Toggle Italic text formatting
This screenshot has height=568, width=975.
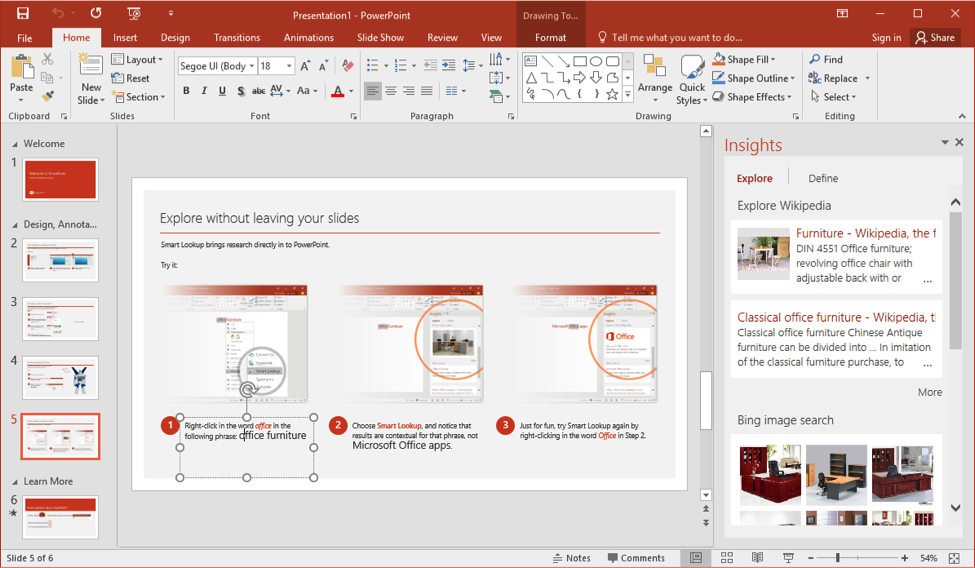coord(204,91)
